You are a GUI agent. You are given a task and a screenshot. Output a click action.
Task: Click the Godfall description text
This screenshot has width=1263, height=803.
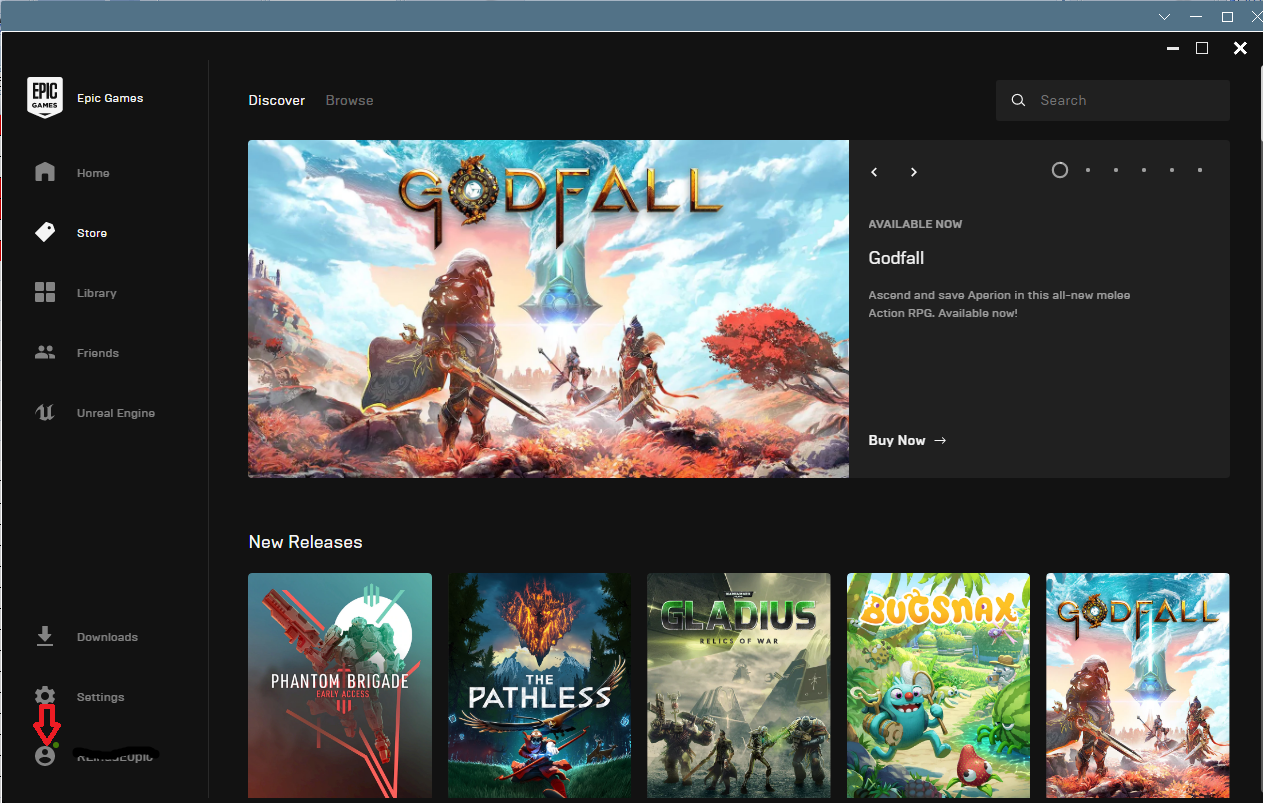(x=1000, y=304)
